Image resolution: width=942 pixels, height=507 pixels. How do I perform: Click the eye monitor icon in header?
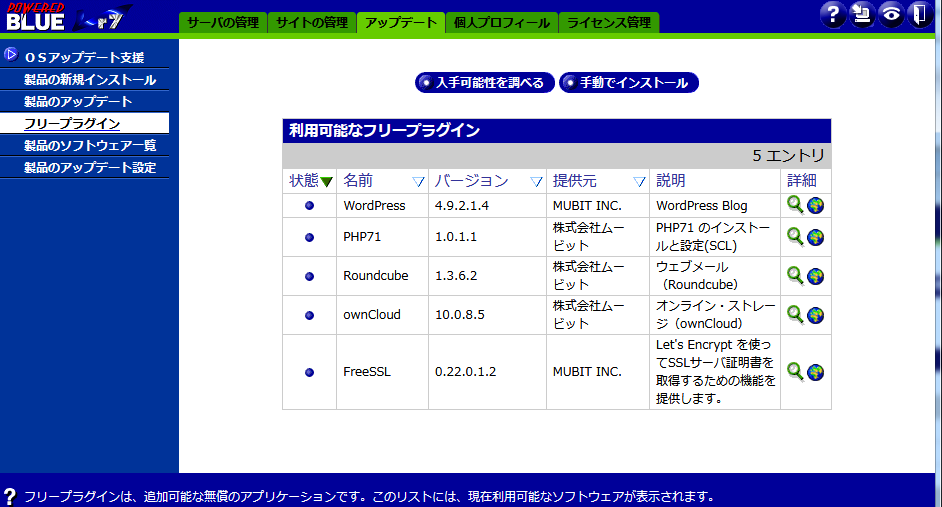891,14
